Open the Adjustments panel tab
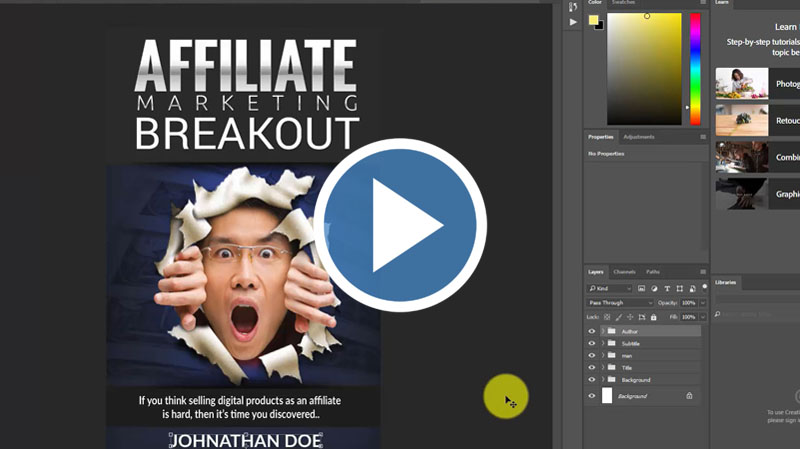Screen dimensions: 800x449 pyautogui.click(x=638, y=136)
